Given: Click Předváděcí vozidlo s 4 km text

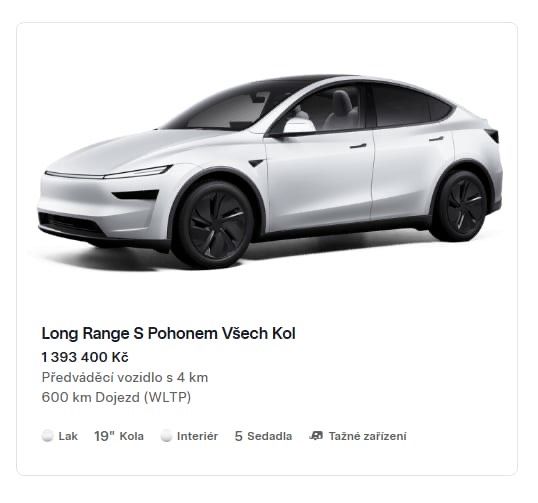Looking at the screenshot, I should 125,377.
